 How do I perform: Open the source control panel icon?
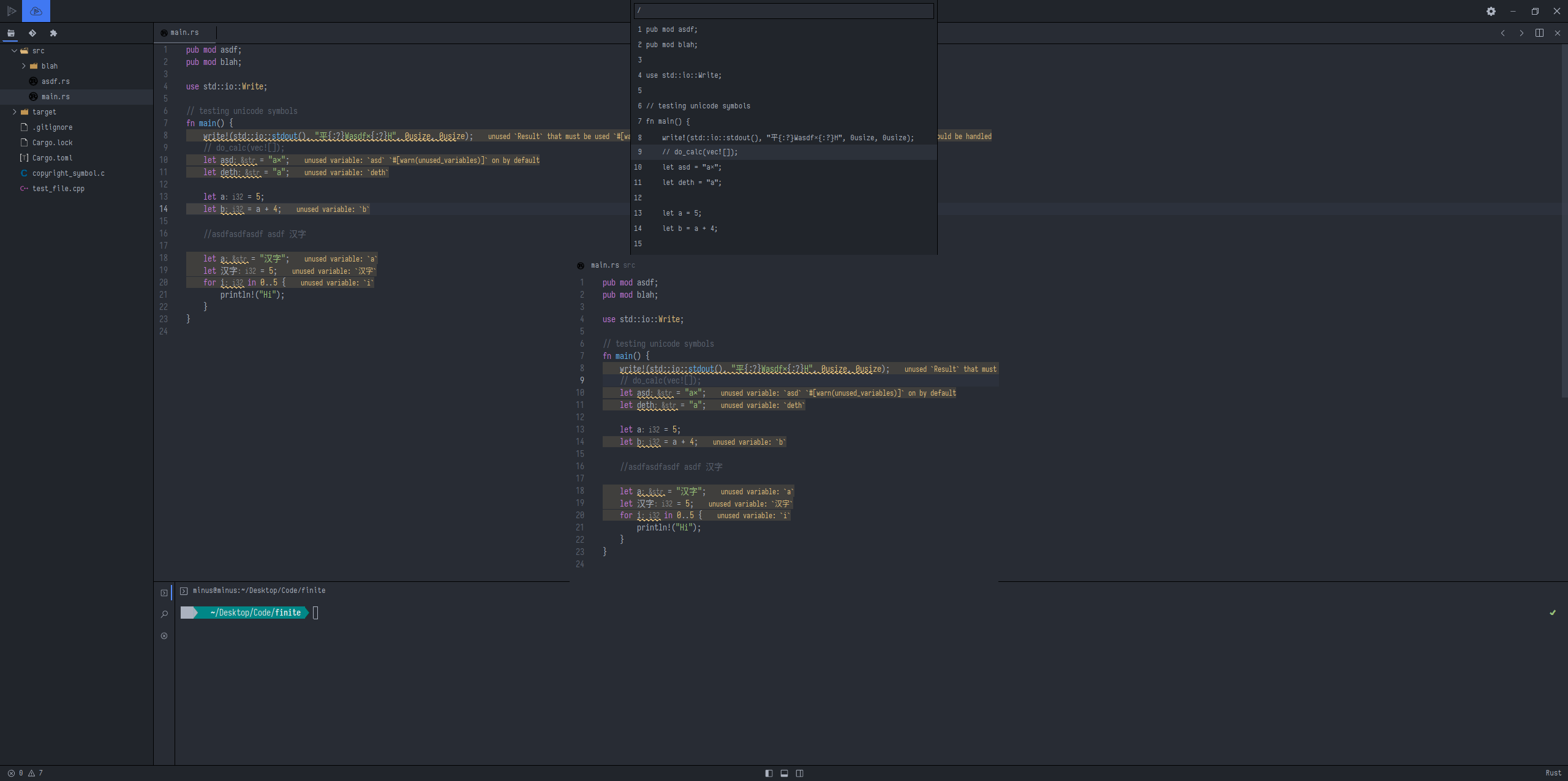pos(32,33)
